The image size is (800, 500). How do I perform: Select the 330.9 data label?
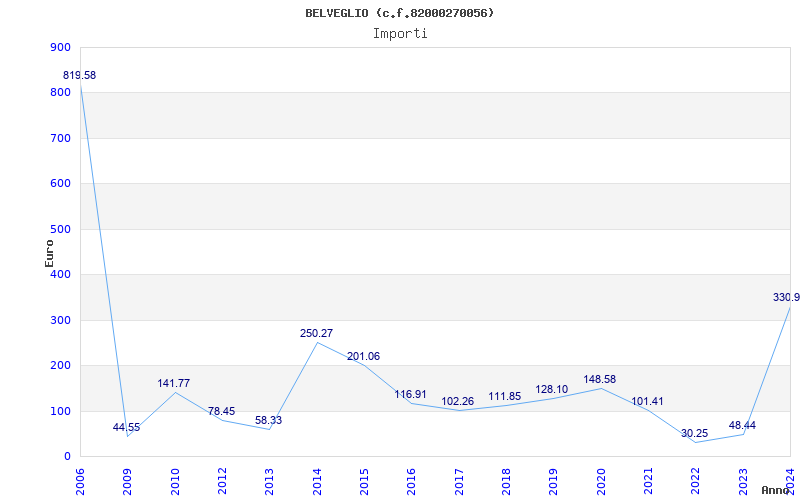coord(786,297)
